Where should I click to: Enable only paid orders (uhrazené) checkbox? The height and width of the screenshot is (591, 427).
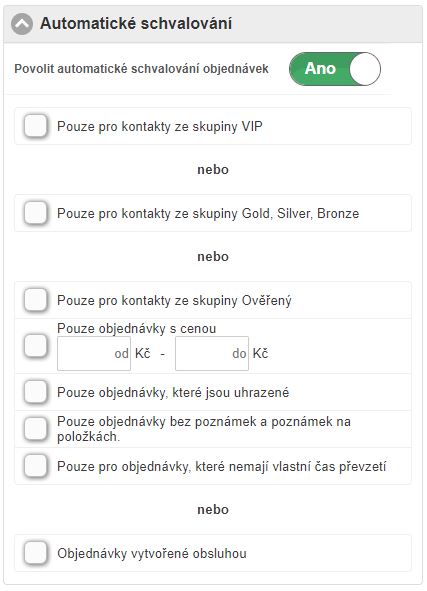click(x=35, y=392)
